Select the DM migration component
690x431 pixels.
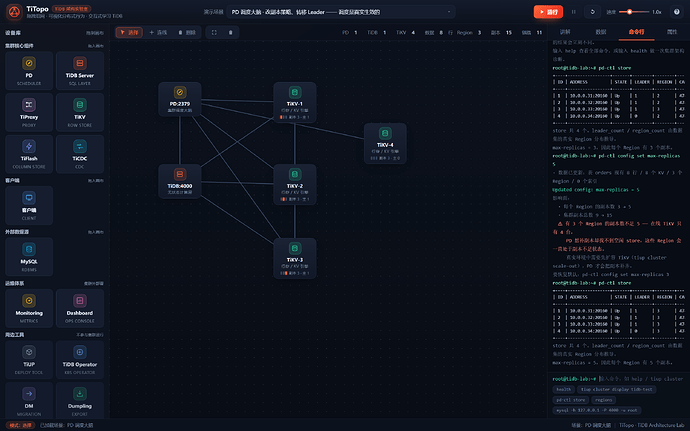pyautogui.click(x=29, y=400)
